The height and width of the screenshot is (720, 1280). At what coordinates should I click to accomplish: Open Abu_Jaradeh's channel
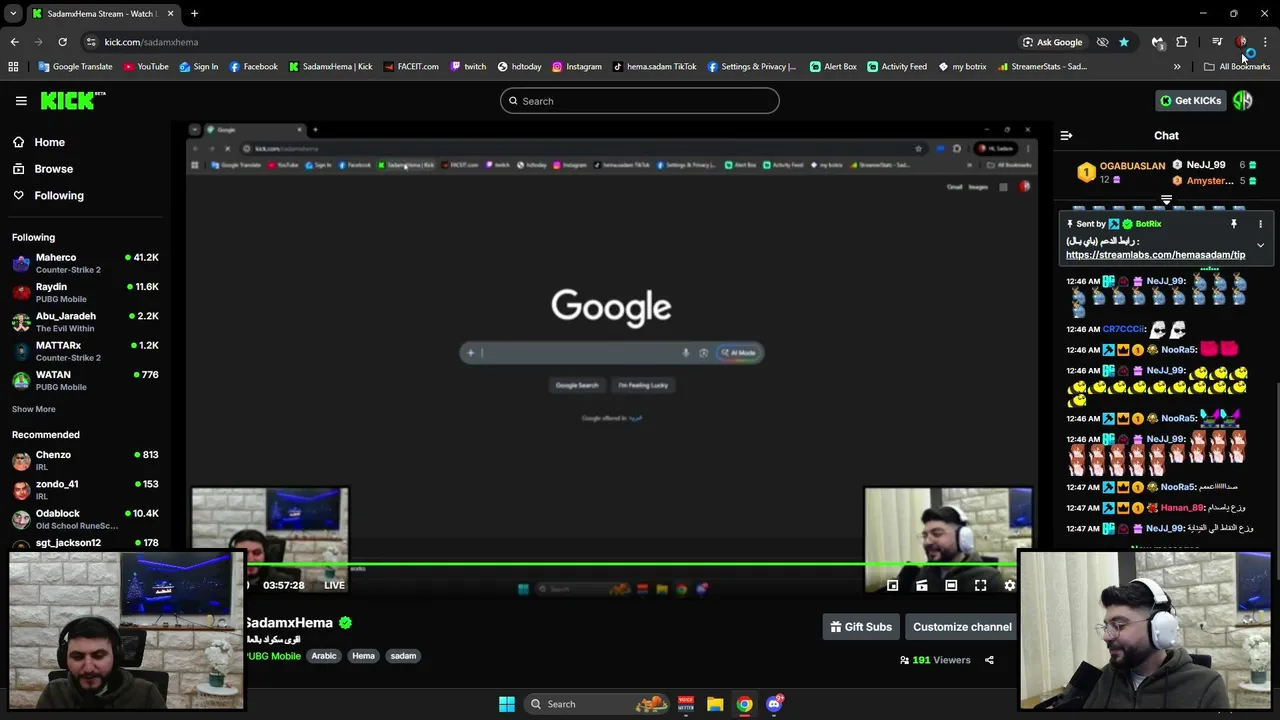point(85,322)
